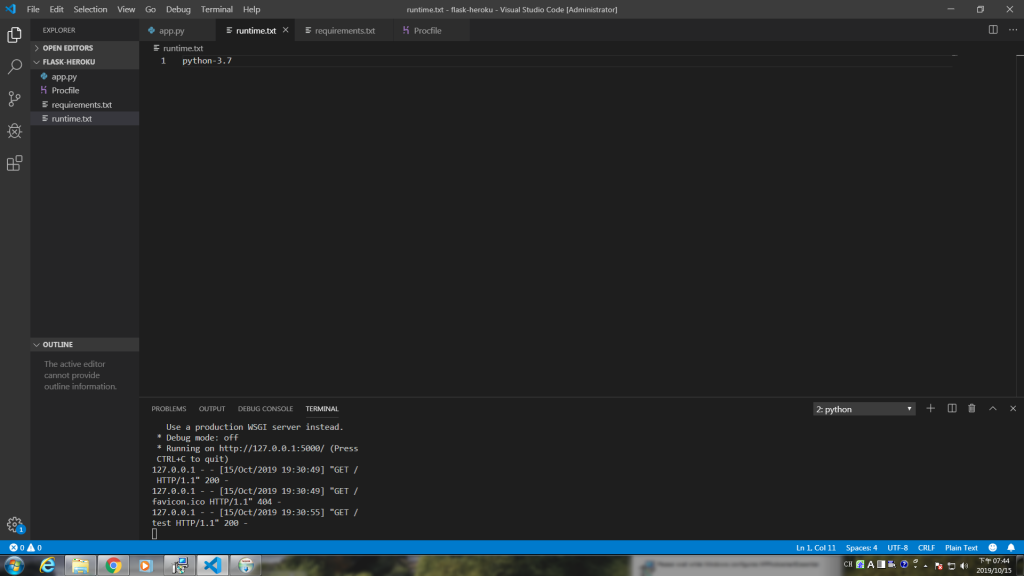1024x576 pixels.
Task: Switch to the Output panel tab
Action: pos(212,409)
